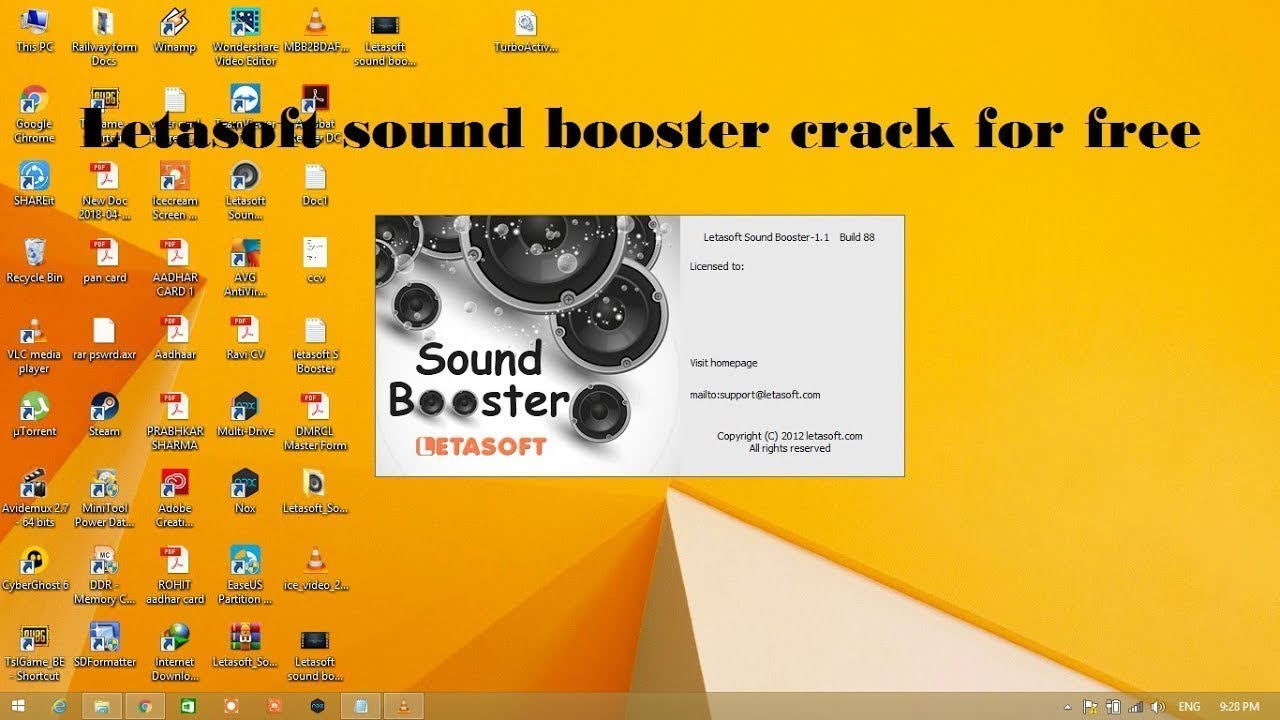Screen dimensions: 1280x720
Task: Launch Wondershare Video Editor from desktop
Action: tap(245, 38)
